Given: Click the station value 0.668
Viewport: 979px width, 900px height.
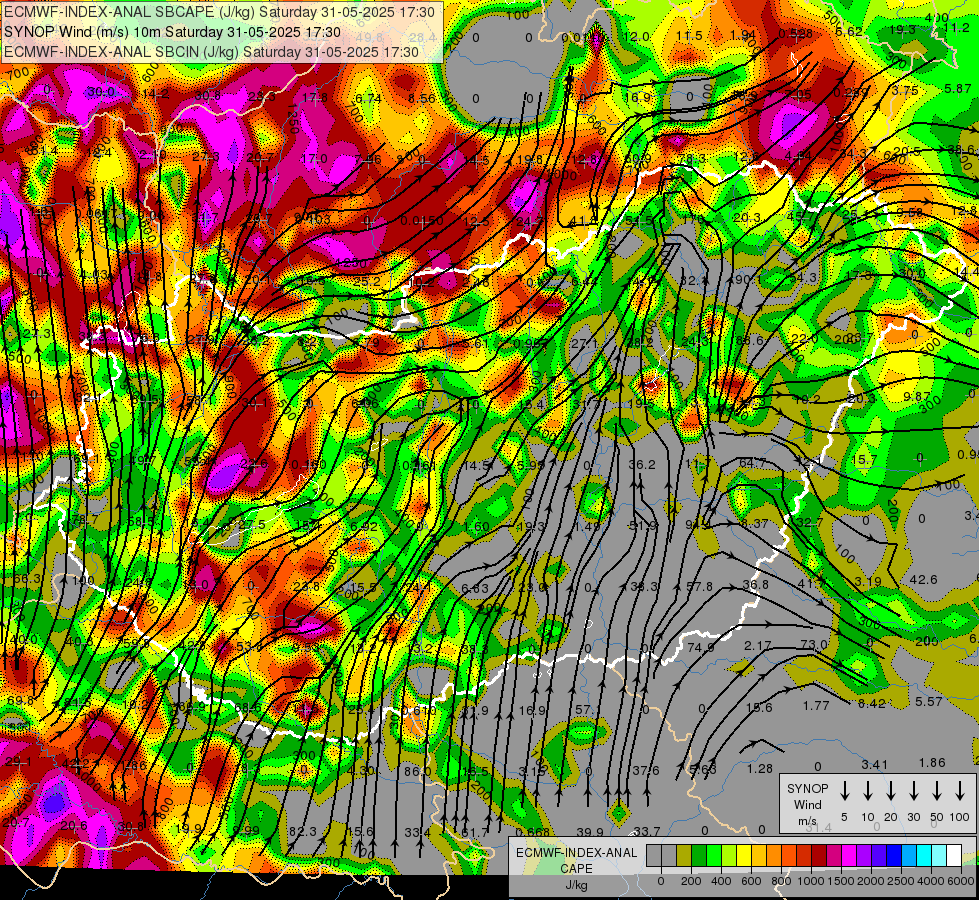Looking at the screenshot, I should pos(533,832).
